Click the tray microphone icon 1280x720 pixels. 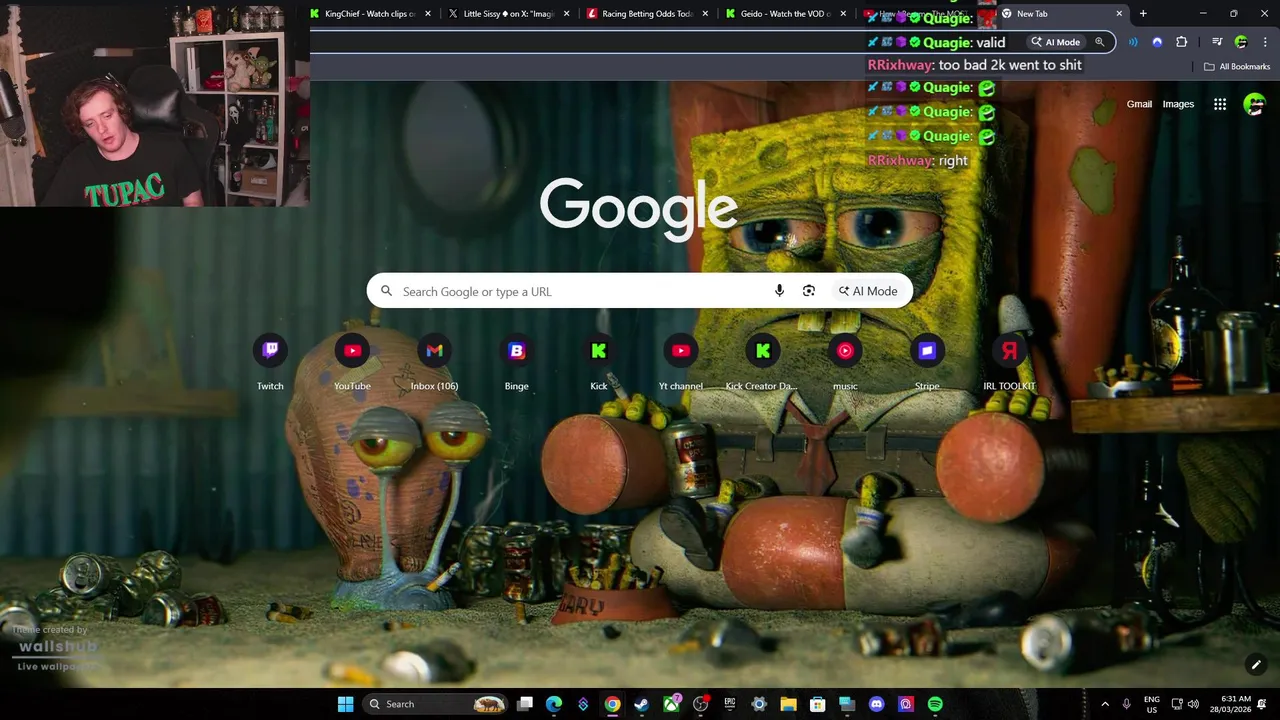point(1127,704)
